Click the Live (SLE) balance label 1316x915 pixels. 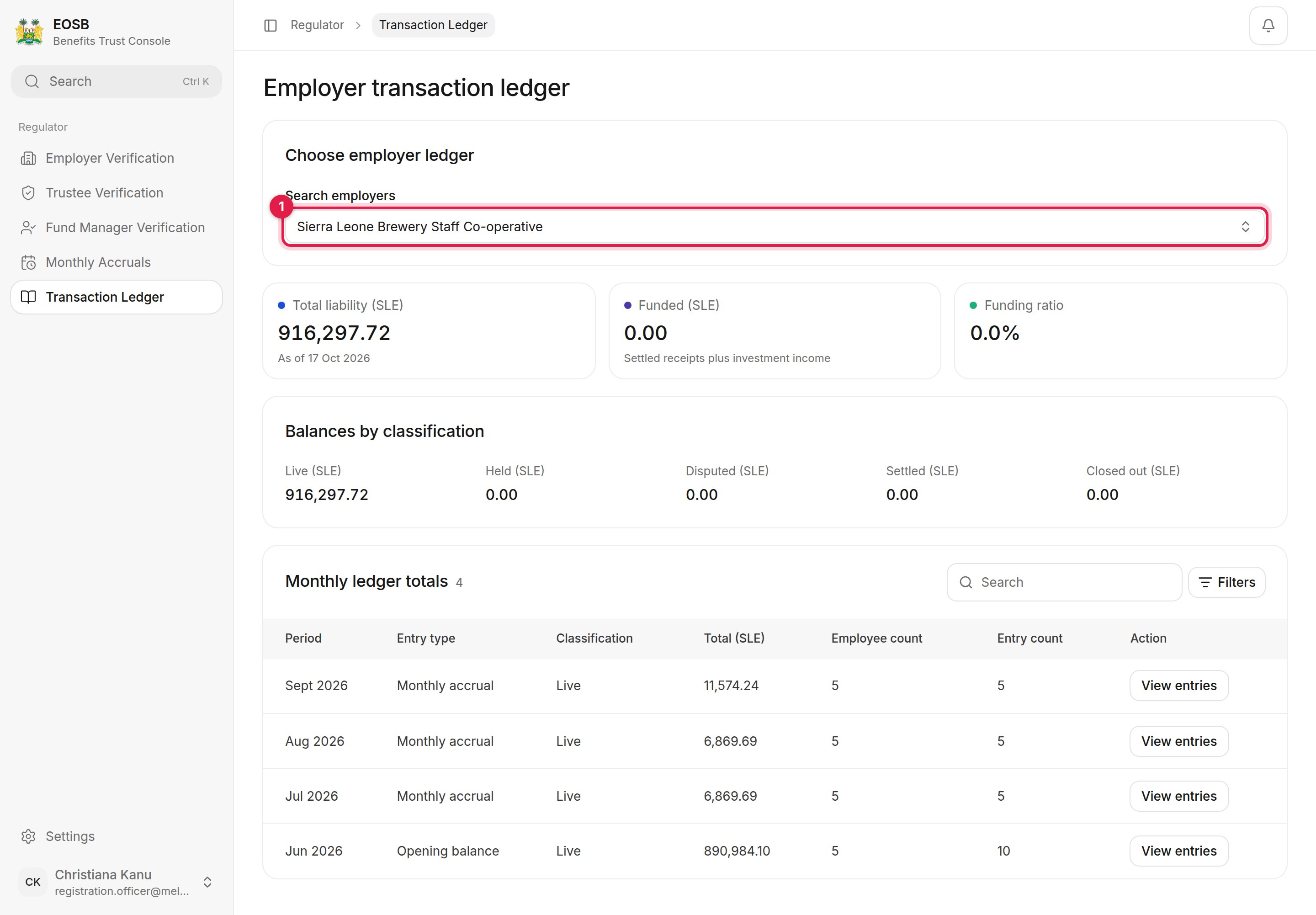click(x=313, y=471)
